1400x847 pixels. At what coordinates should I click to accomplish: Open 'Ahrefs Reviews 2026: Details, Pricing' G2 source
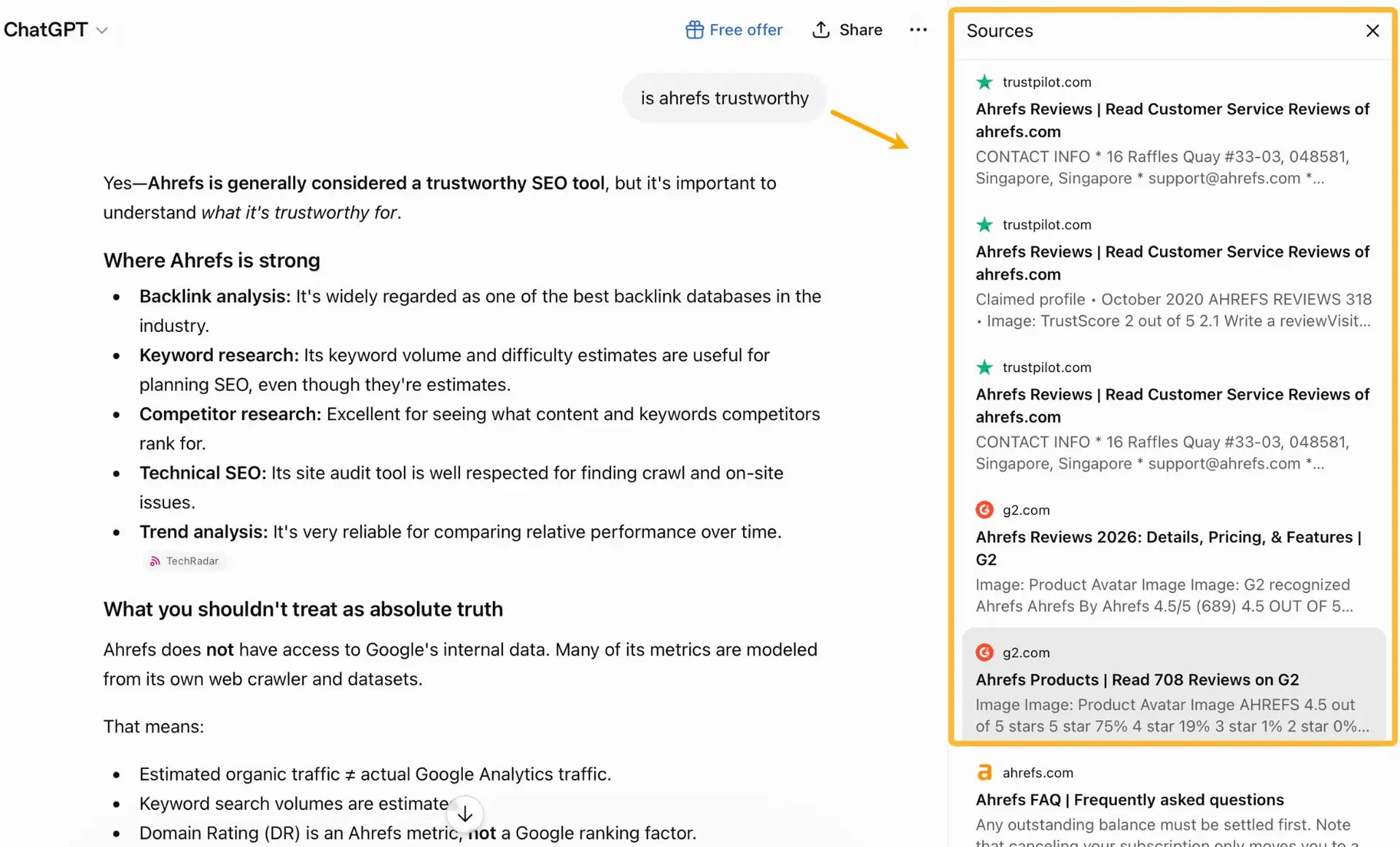1174,559
